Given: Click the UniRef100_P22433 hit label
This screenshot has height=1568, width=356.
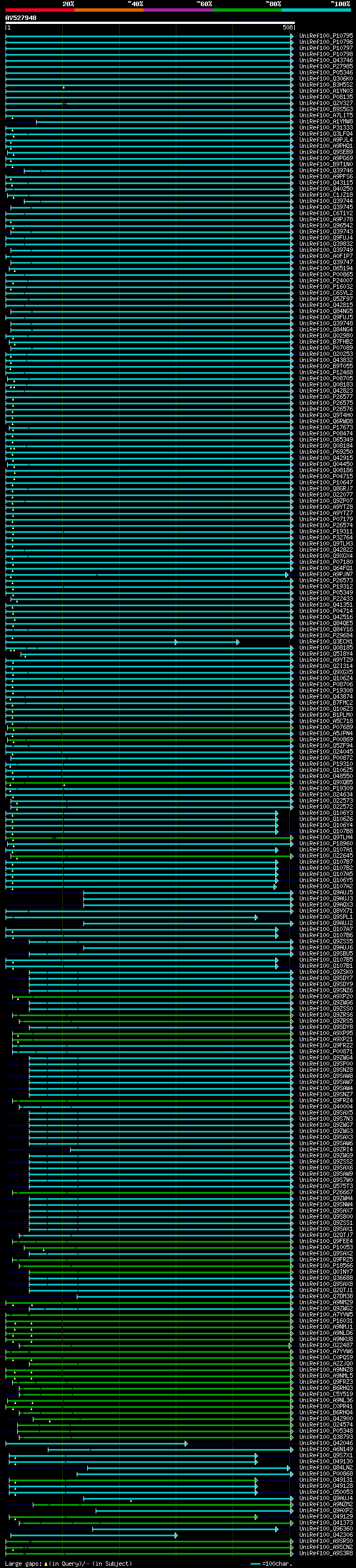Looking at the screenshot, I should pos(326,599).
